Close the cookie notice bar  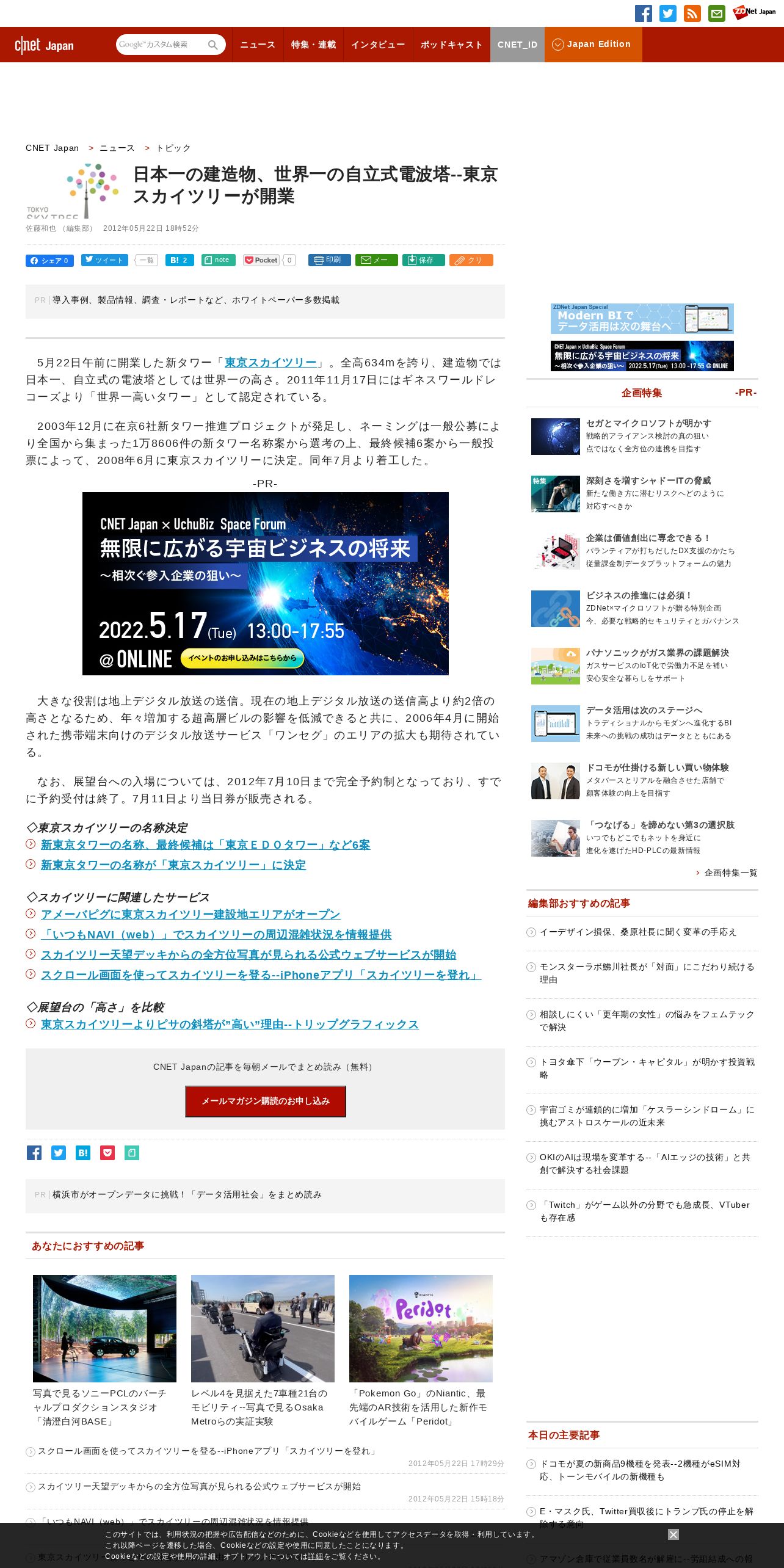pyautogui.click(x=673, y=1534)
